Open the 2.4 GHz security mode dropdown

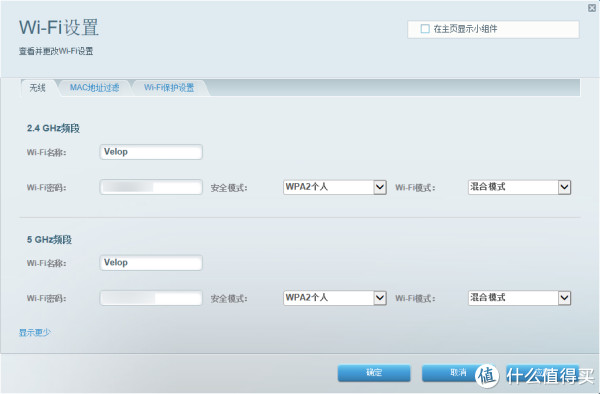335,187
